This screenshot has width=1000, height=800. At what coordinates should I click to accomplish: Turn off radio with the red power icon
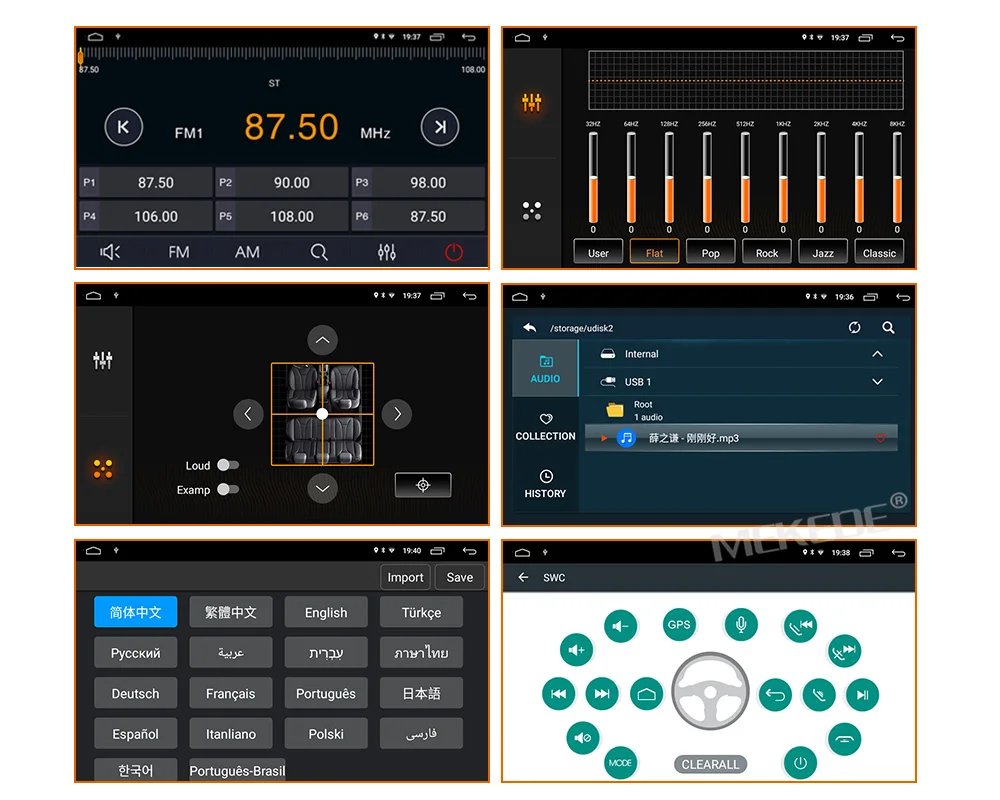pos(453,252)
